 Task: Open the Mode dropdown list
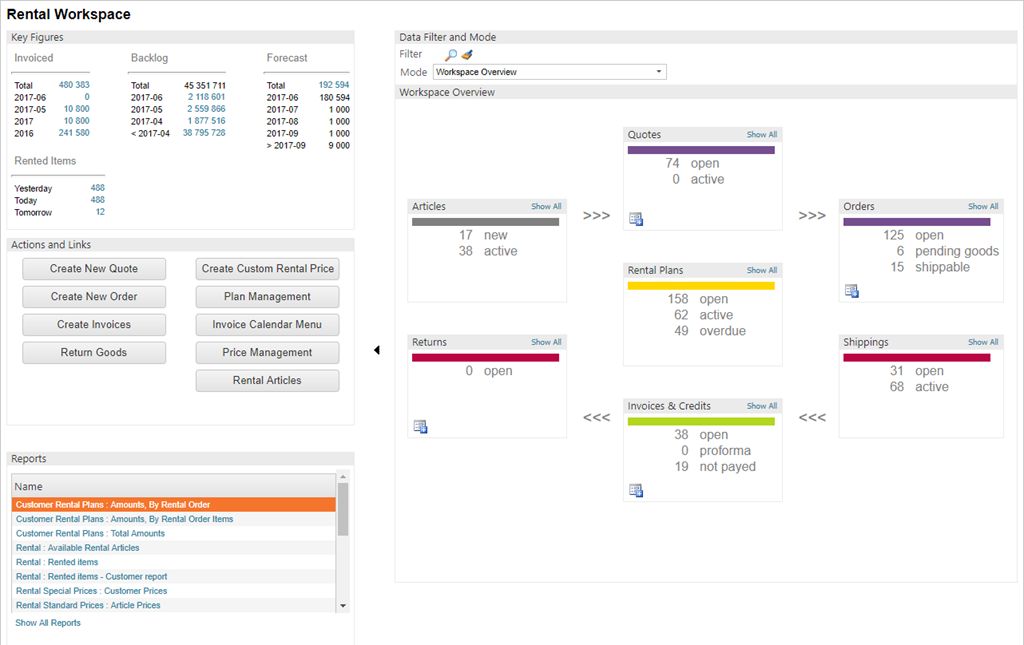click(659, 72)
